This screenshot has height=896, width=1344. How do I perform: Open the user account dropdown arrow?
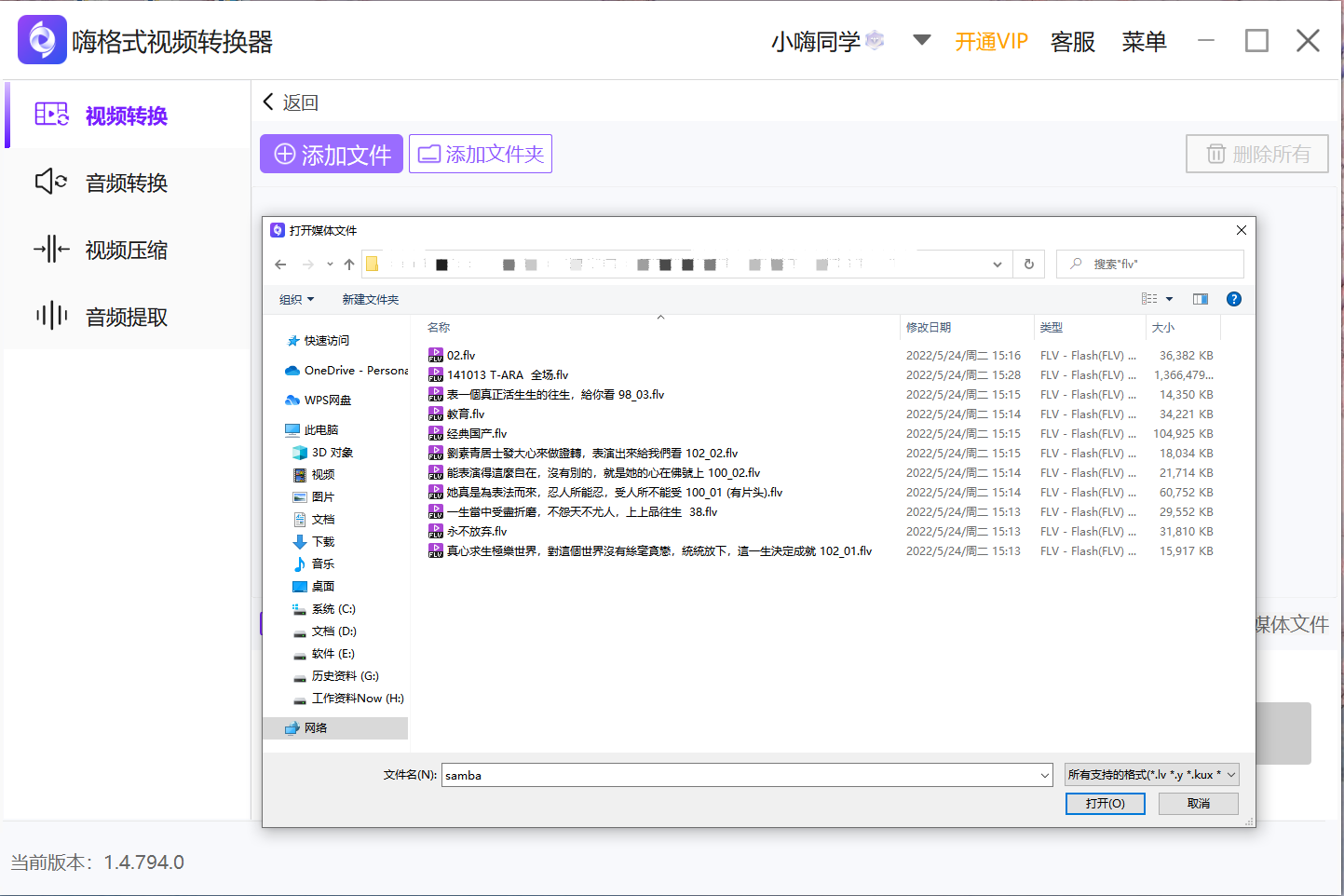pyautogui.click(x=922, y=40)
